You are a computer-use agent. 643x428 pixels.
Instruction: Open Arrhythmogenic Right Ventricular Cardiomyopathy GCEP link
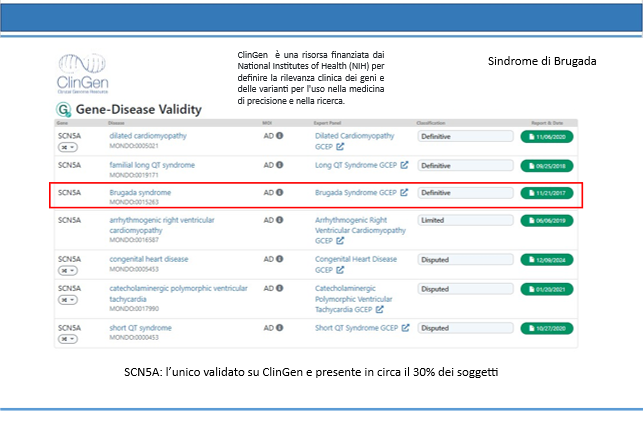point(360,230)
